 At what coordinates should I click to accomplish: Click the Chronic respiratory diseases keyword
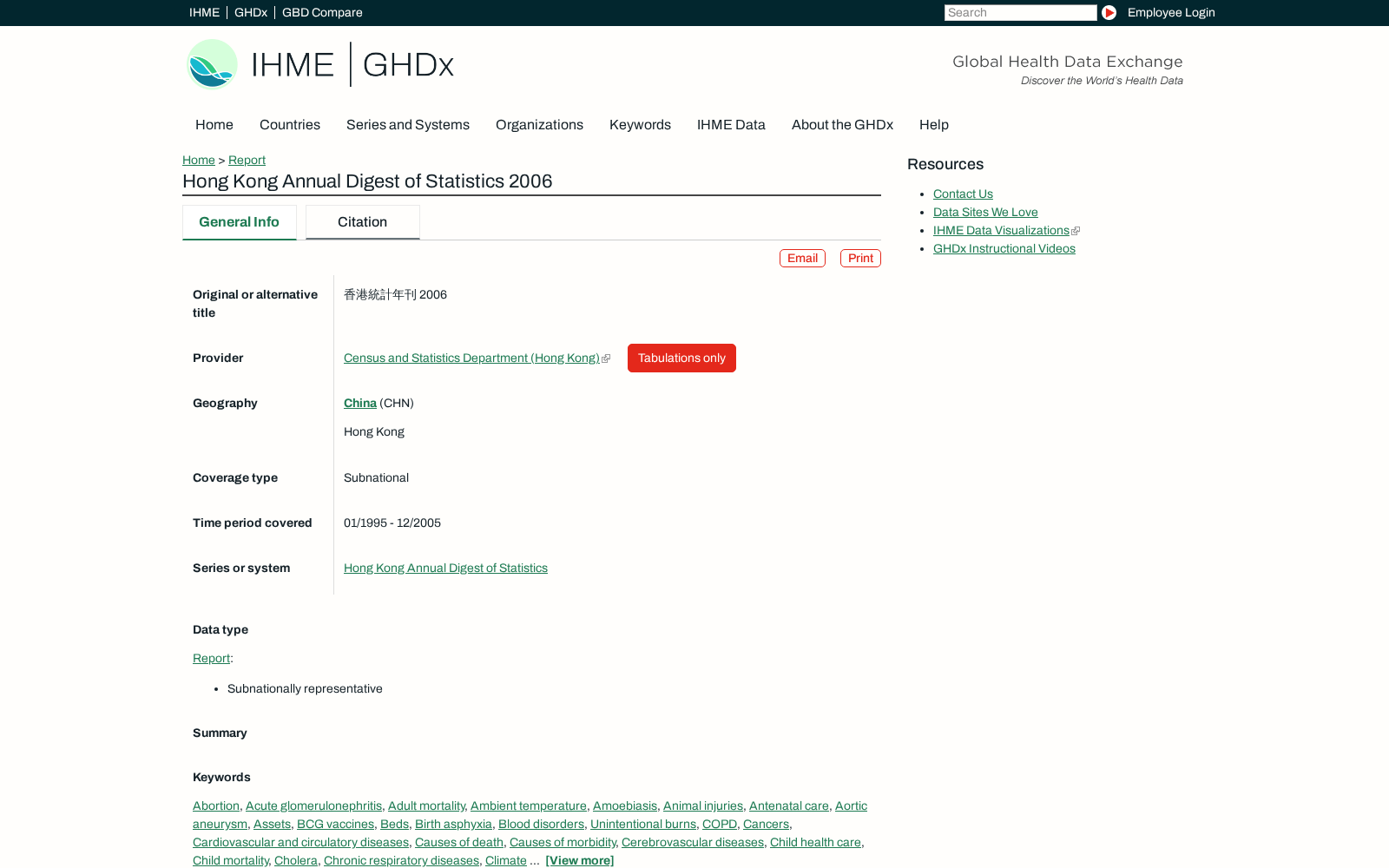(x=401, y=860)
